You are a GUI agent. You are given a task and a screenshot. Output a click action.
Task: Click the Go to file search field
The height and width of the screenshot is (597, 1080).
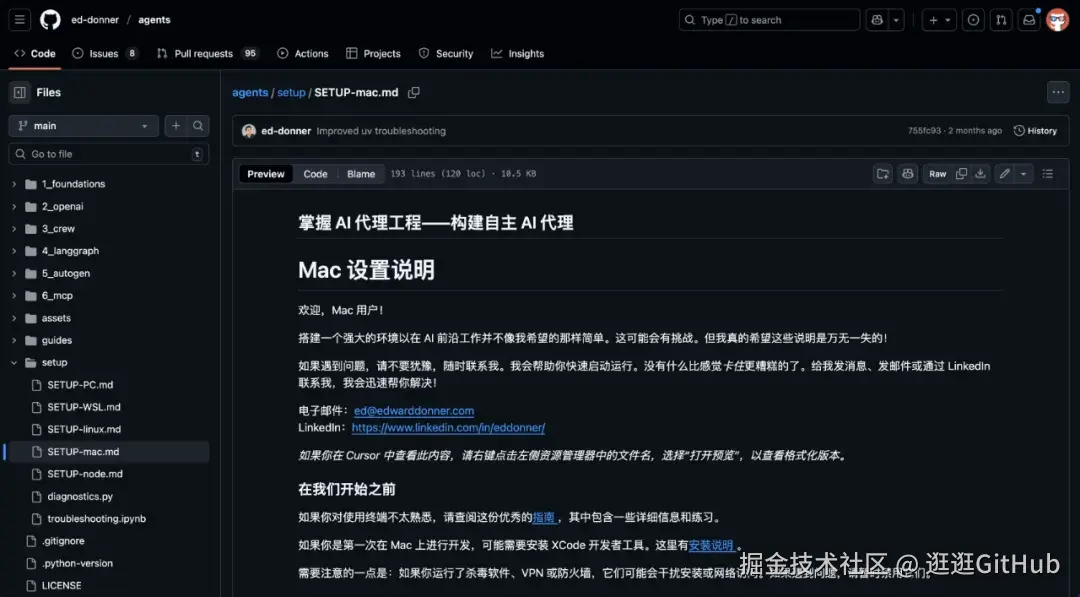coord(107,155)
